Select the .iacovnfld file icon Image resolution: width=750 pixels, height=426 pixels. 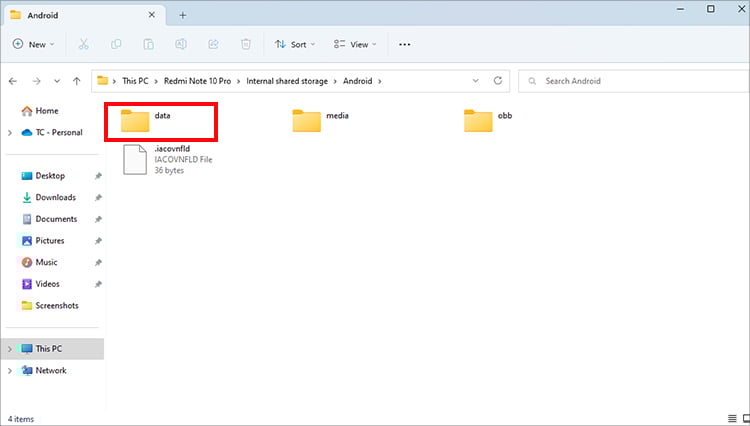(135, 160)
